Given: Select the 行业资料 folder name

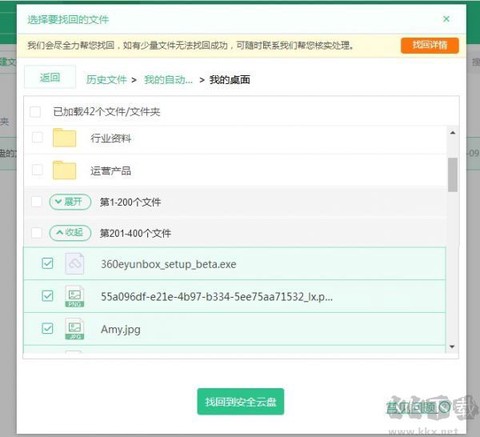Looking at the screenshot, I should click(111, 138).
